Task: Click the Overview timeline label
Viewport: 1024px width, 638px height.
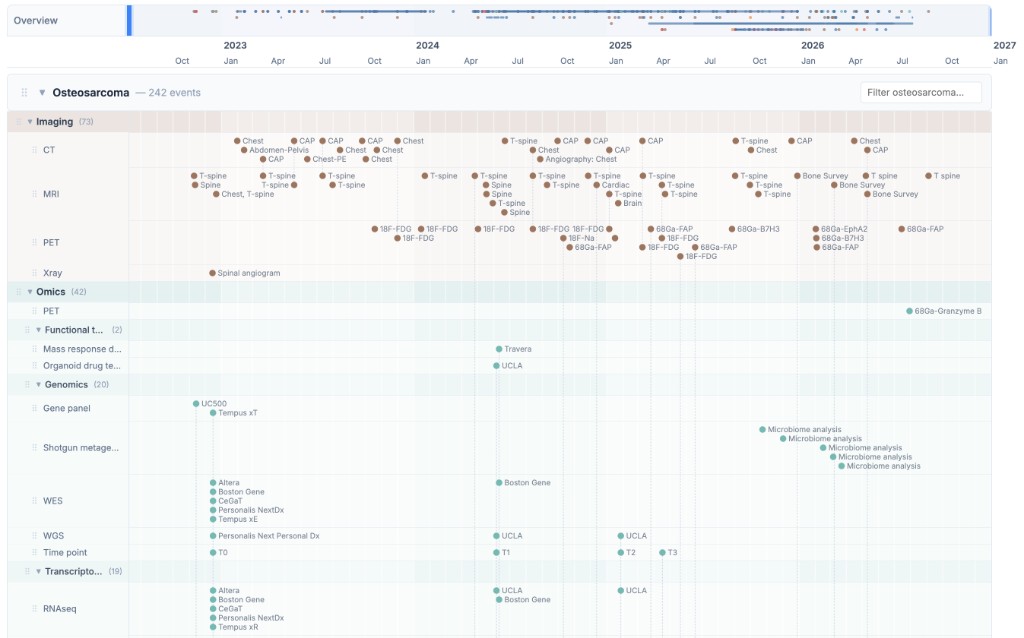Action: click(x=35, y=20)
